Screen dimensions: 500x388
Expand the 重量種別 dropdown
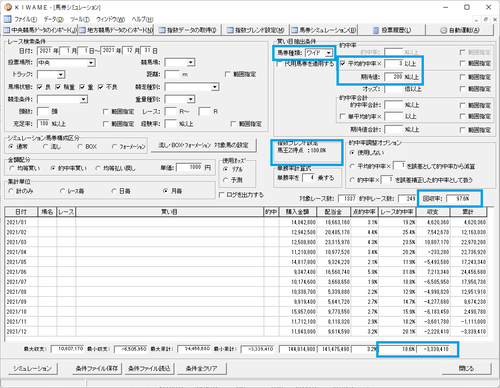(x=191, y=99)
